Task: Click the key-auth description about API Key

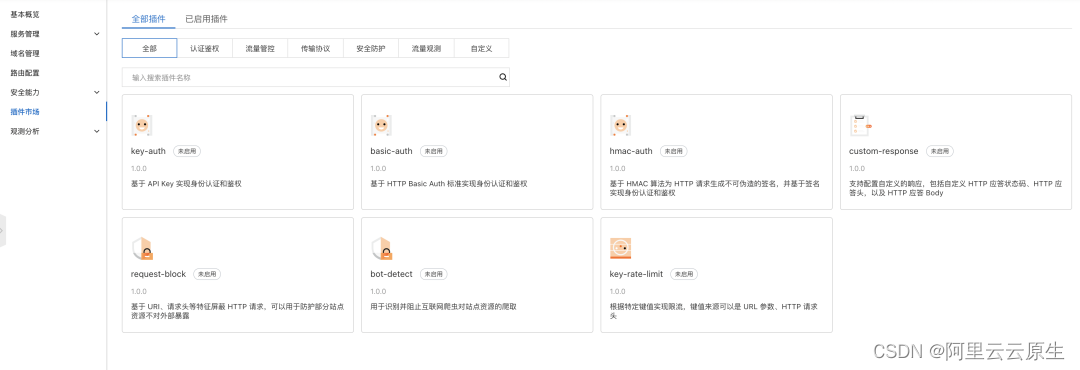Action: click(186, 183)
